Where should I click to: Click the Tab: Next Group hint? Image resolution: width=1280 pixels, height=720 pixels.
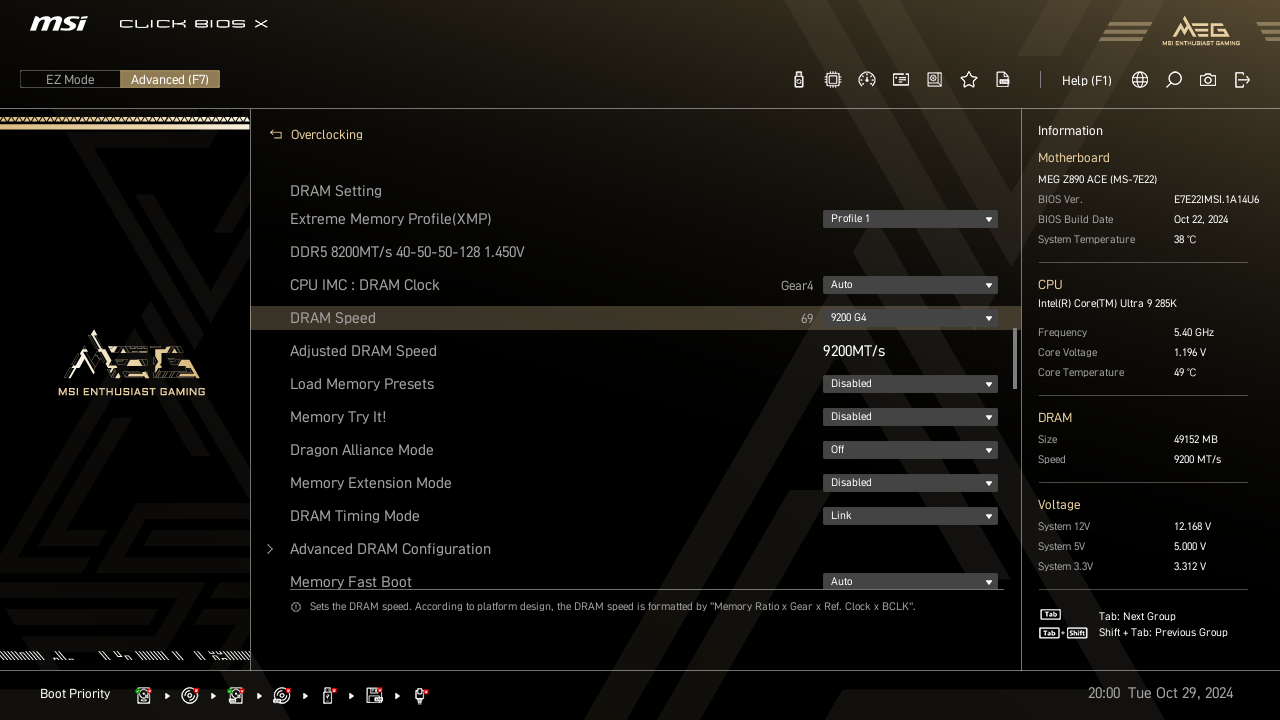tap(1137, 616)
